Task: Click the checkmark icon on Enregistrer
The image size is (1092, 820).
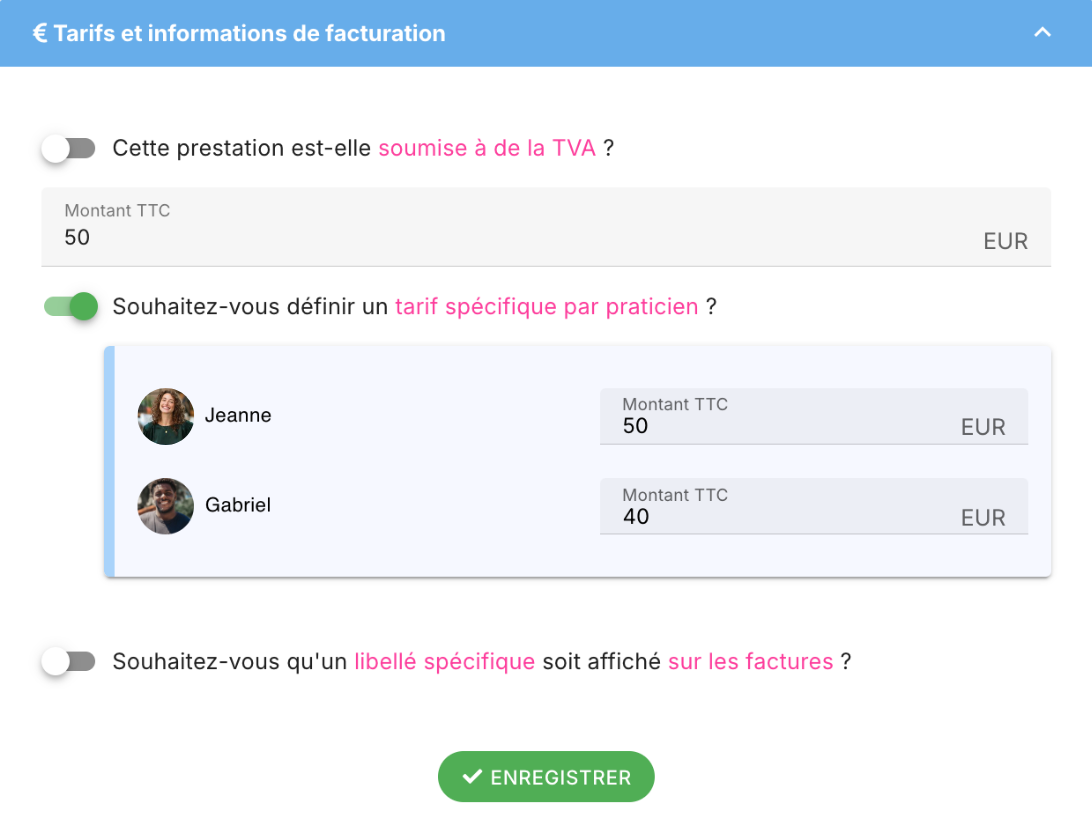Action: point(472,777)
